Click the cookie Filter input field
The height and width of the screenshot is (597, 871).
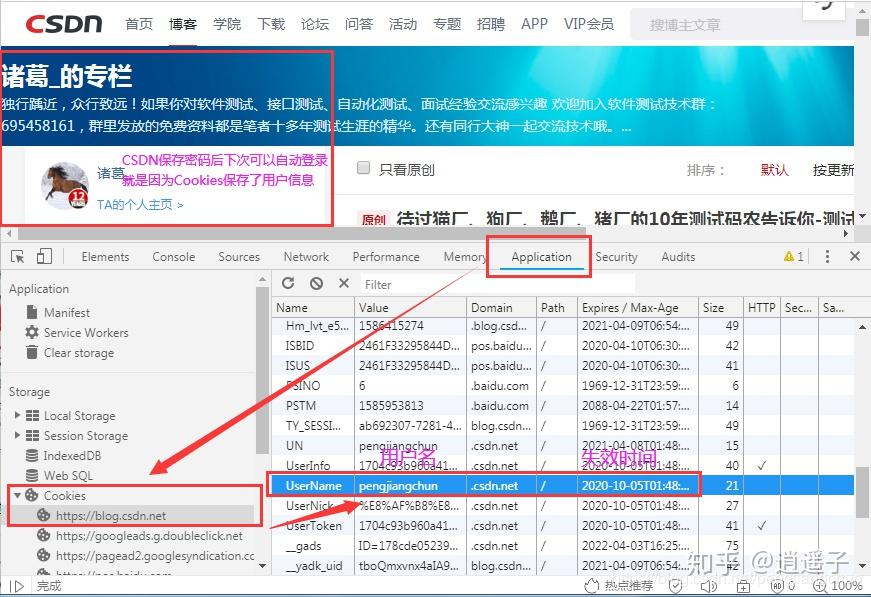(497, 284)
